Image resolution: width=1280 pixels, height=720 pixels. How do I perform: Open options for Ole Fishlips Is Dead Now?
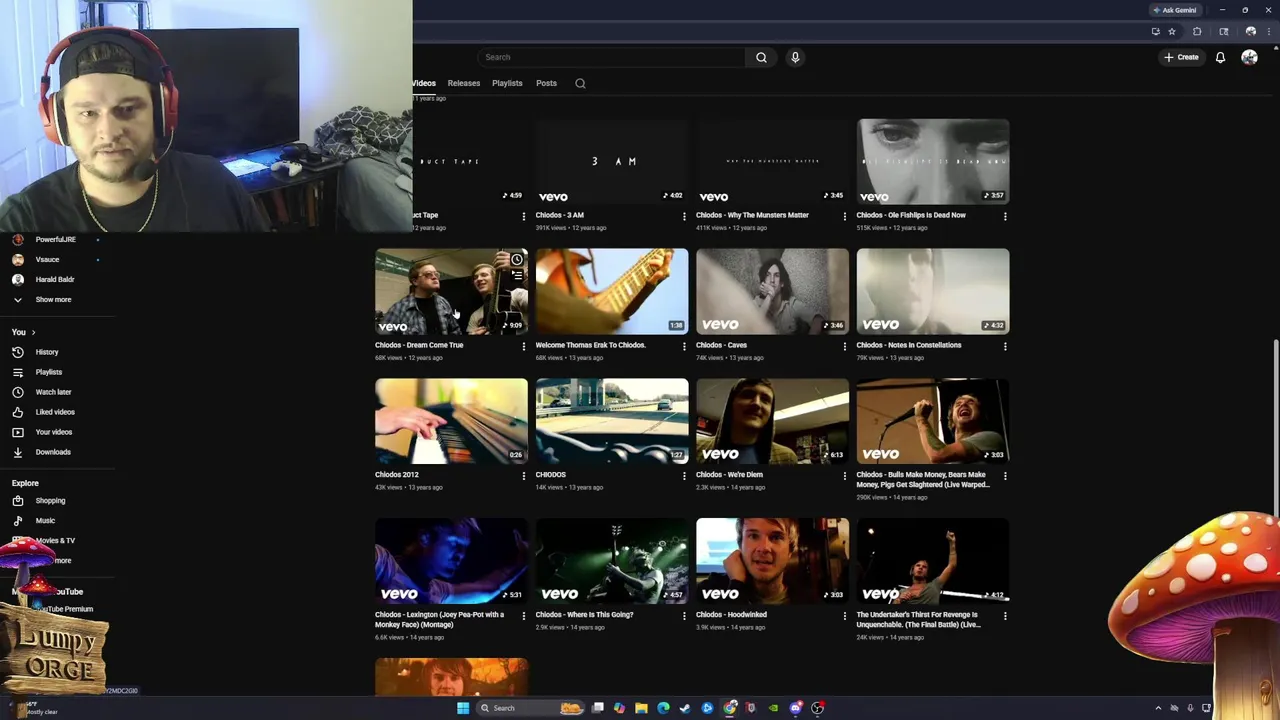(1005, 216)
